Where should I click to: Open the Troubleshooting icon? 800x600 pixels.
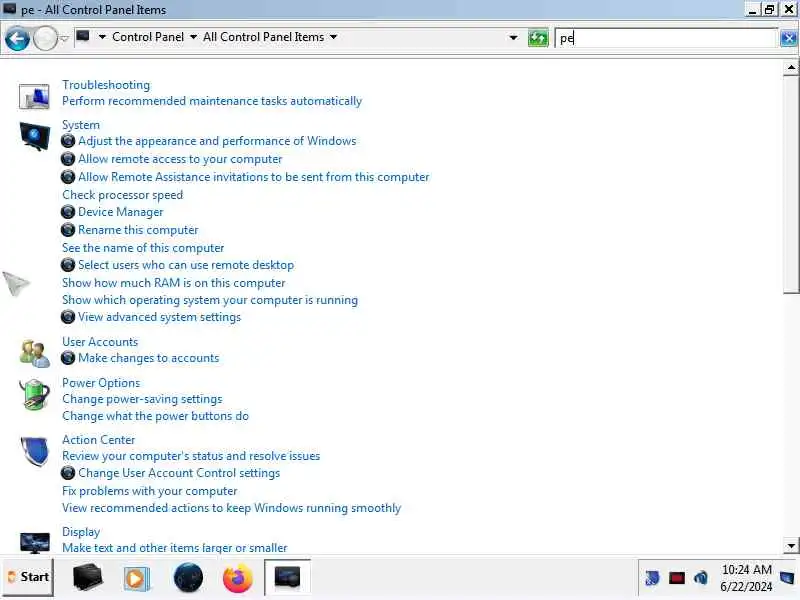(34, 96)
